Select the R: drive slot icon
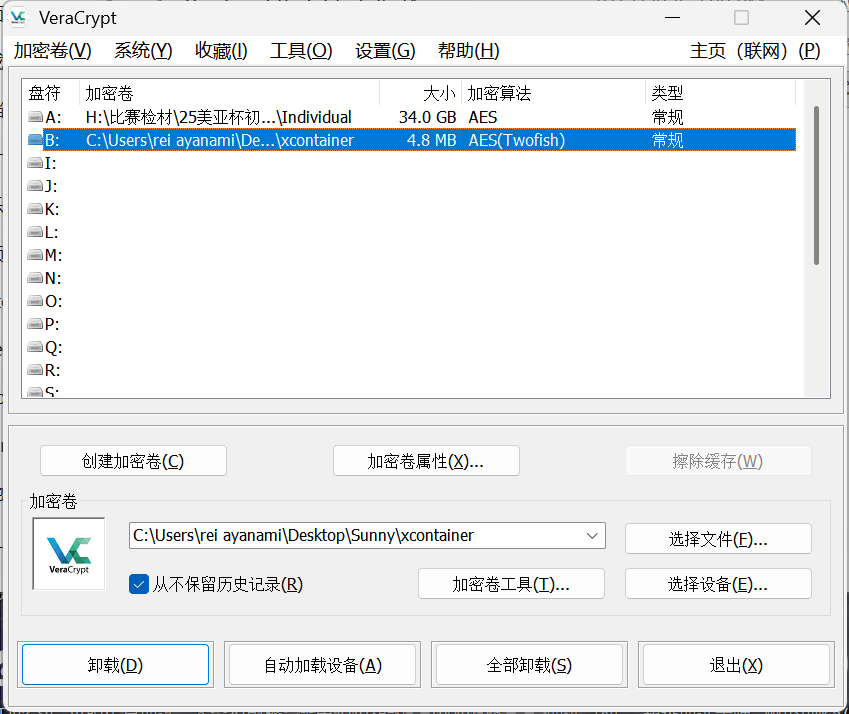This screenshot has height=714, width=849. [x=35, y=370]
